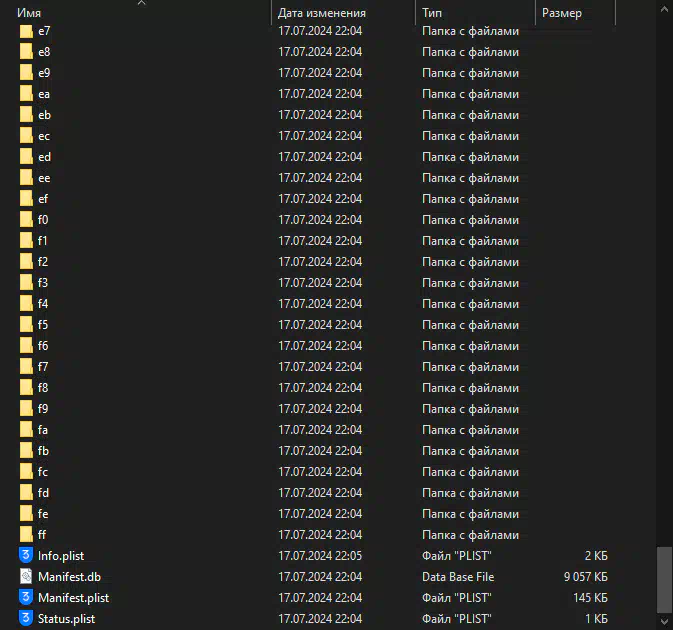This screenshot has width=673, height=630.
Task: Click the 145 КБ size cell
Action: click(x=591, y=598)
